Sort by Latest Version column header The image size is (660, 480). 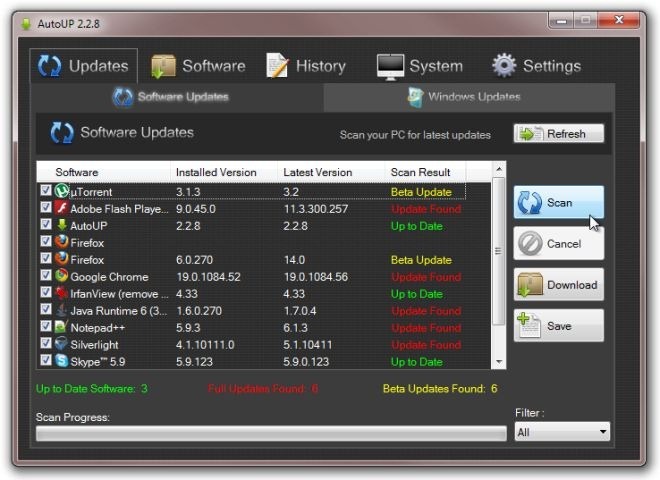click(331, 172)
